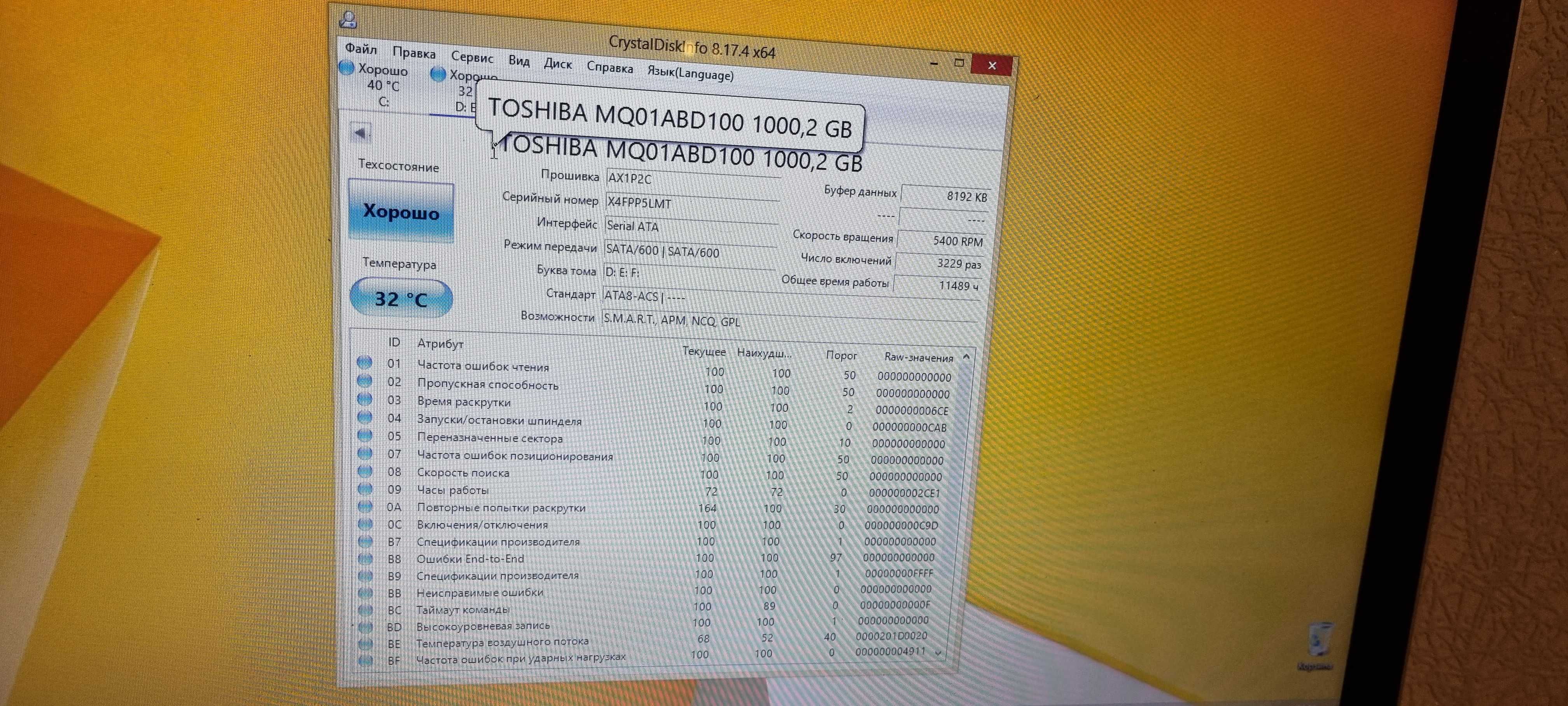Click the total hours 11489 ч value
The image size is (1568, 706).
coord(937,285)
